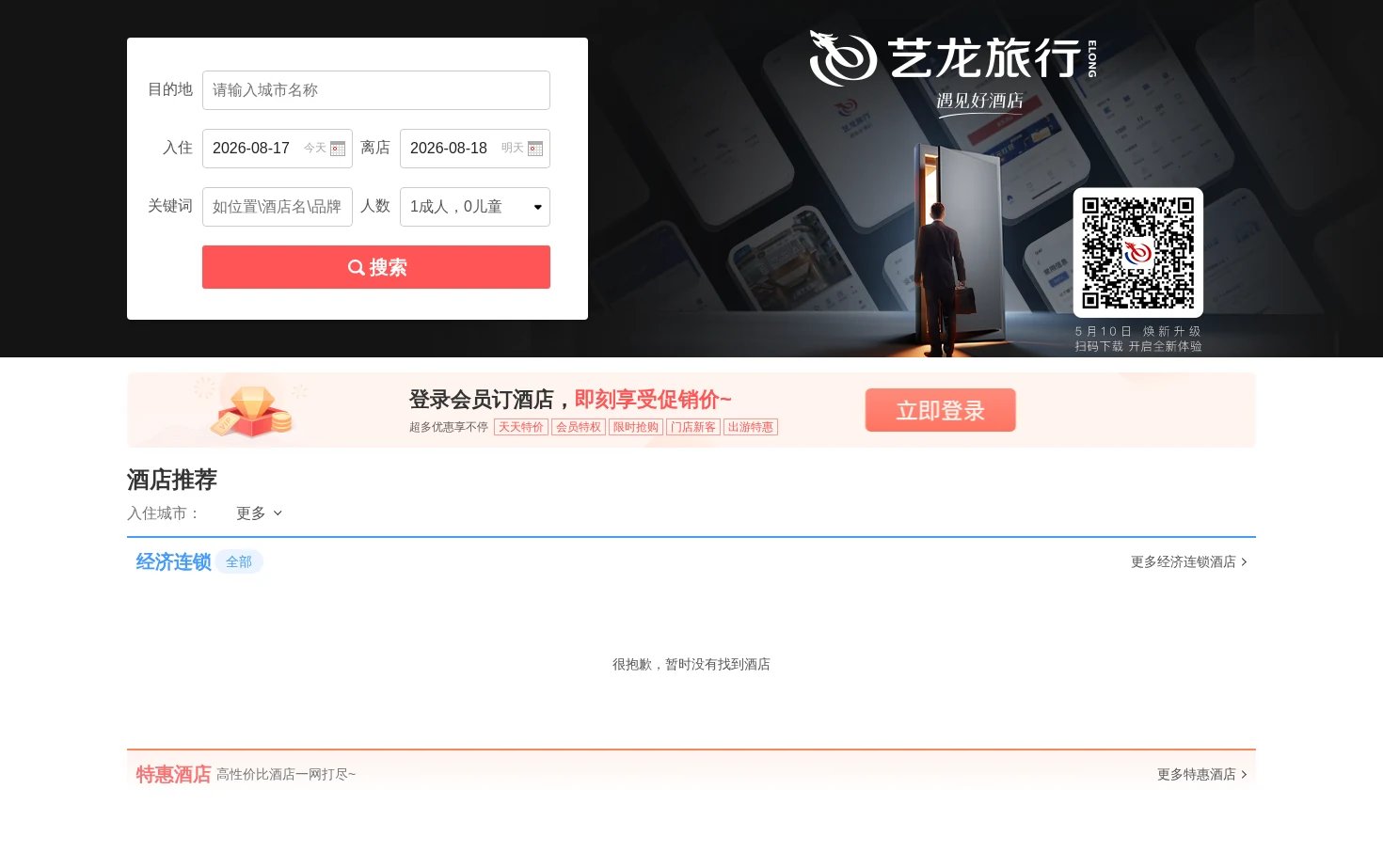The height and width of the screenshot is (868, 1383).
Task: Click the 遇见好酒店 slogan text
Action: click(979, 102)
